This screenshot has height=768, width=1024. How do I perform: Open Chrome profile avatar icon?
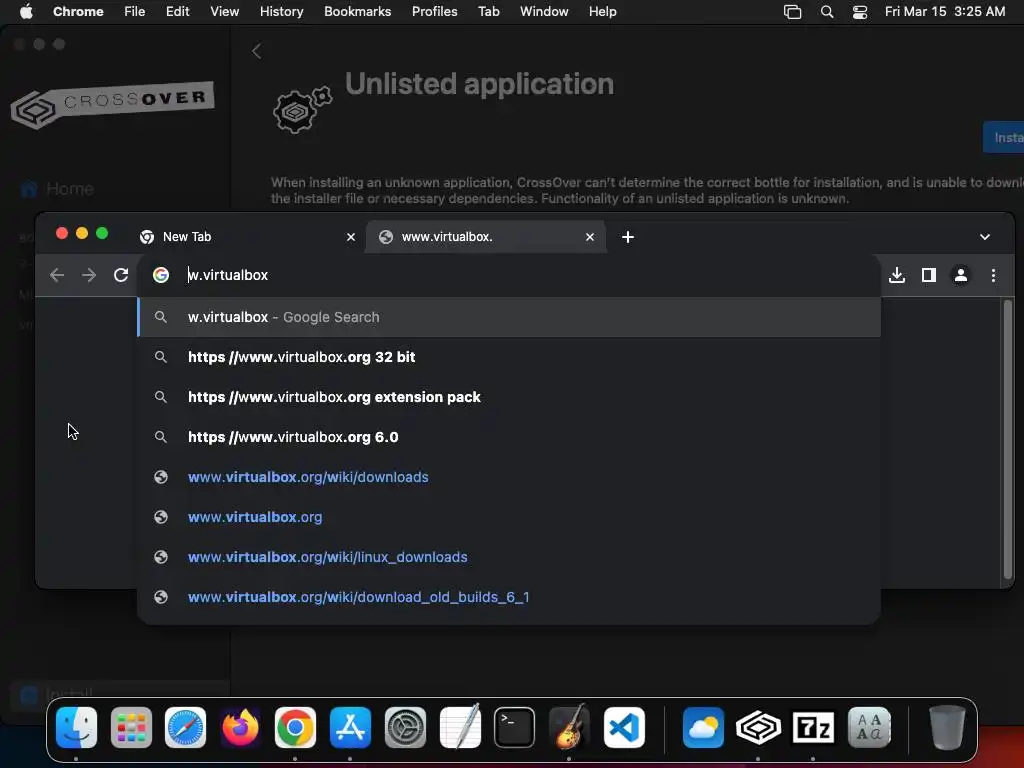tap(961, 275)
